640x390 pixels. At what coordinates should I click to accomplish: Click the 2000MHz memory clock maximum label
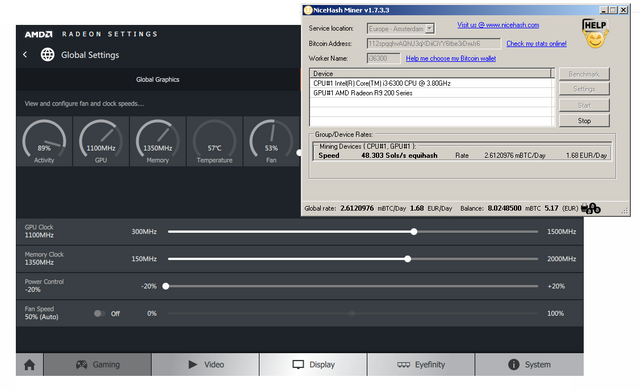[x=562, y=259]
